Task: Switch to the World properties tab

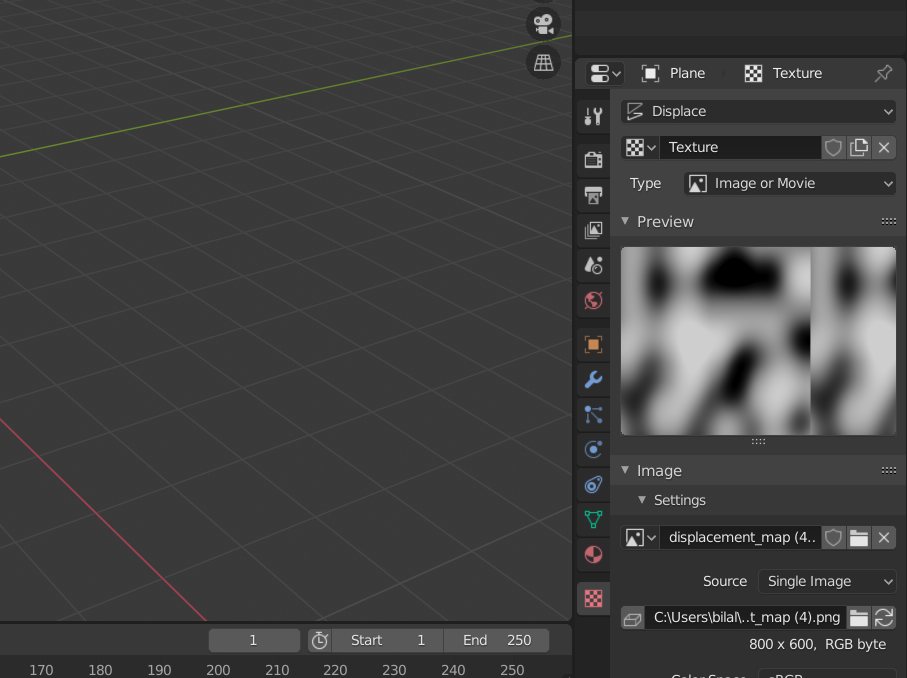Action: [x=593, y=300]
